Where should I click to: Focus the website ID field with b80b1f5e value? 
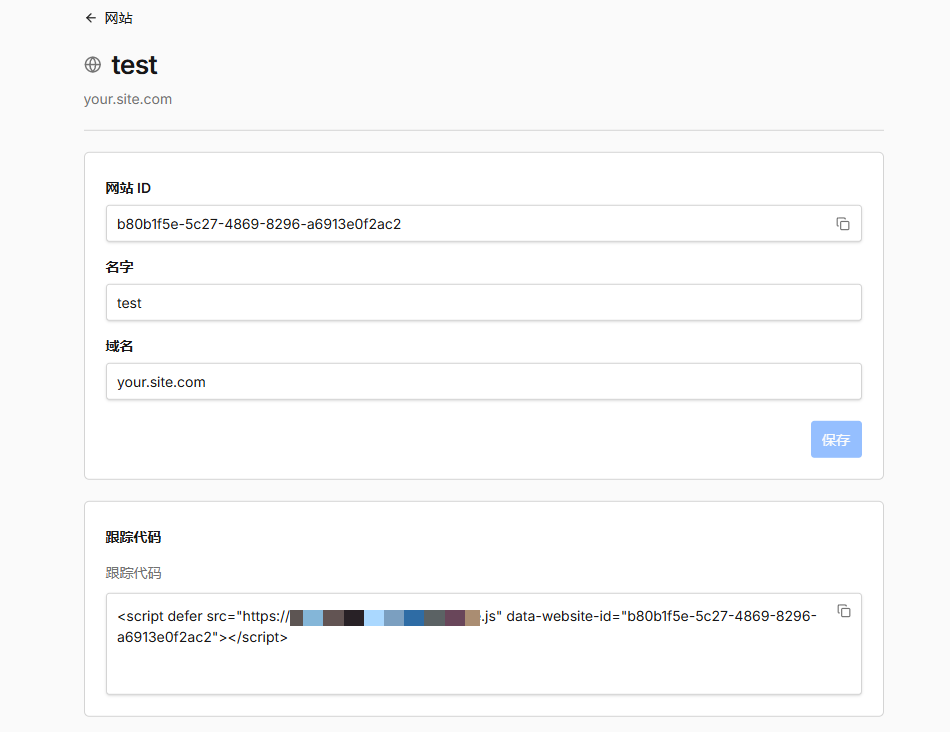(x=483, y=224)
